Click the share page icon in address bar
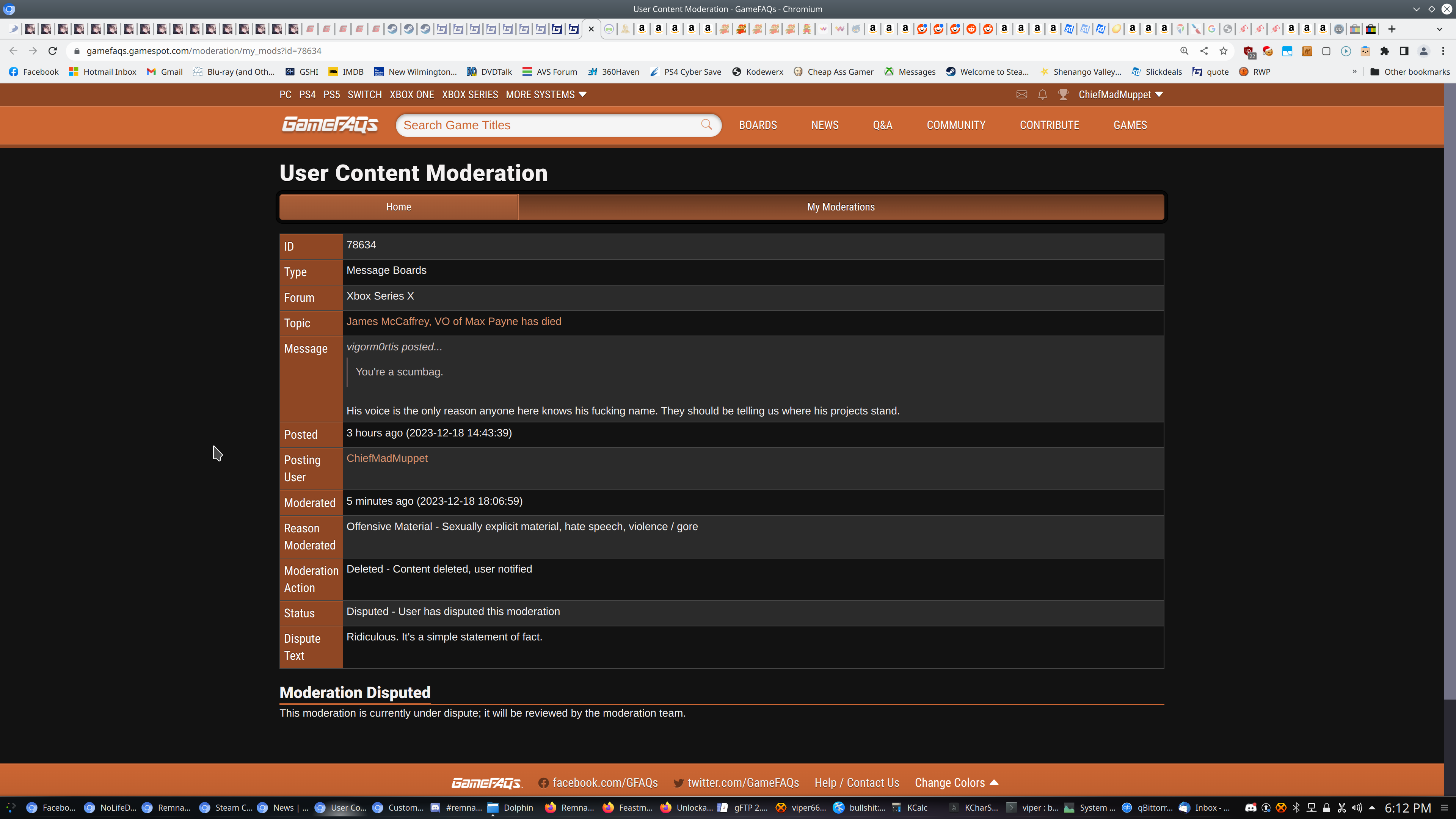 click(1204, 51)
